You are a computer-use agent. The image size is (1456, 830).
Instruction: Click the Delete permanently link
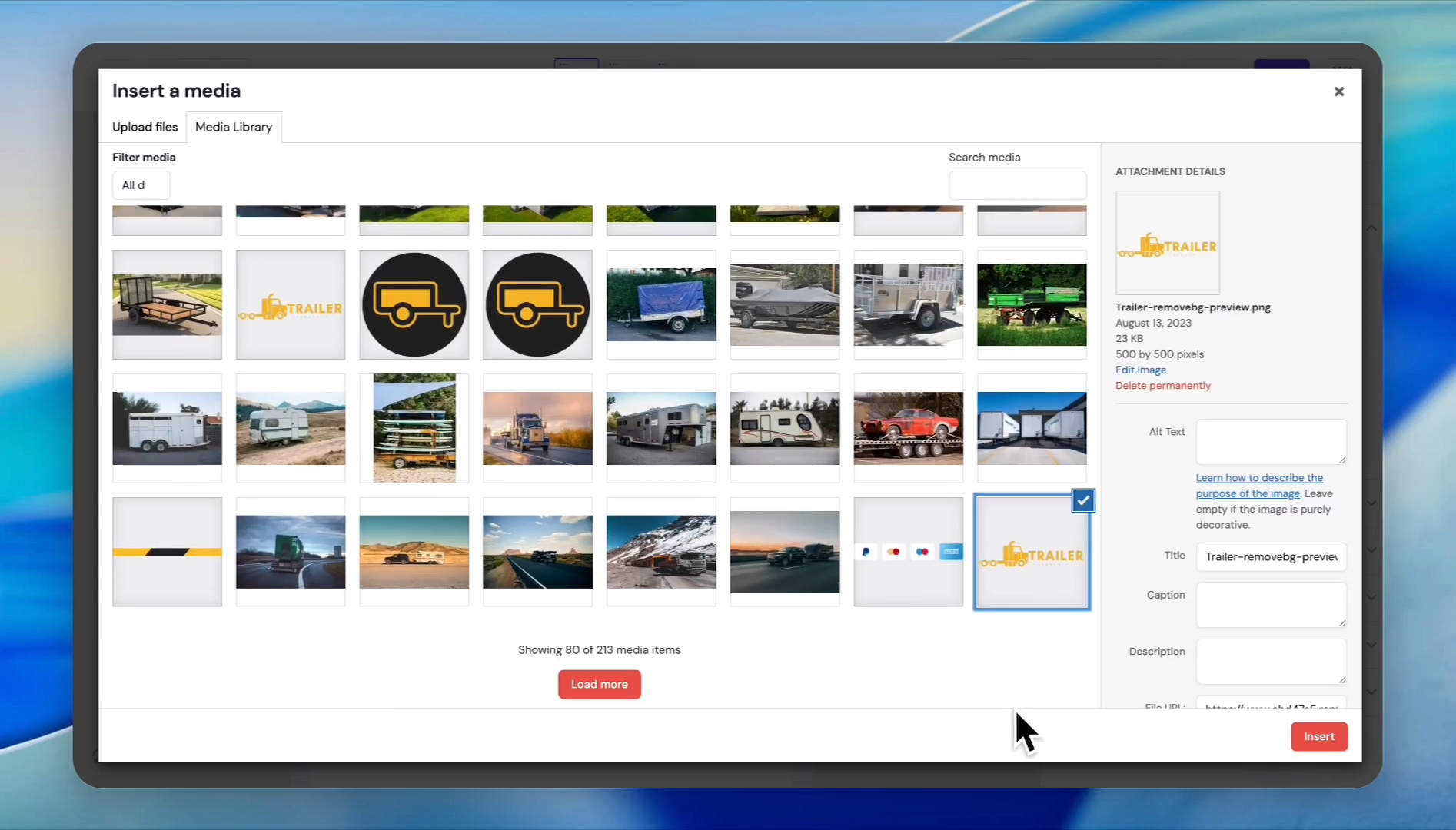click(x=1162, y=386)
